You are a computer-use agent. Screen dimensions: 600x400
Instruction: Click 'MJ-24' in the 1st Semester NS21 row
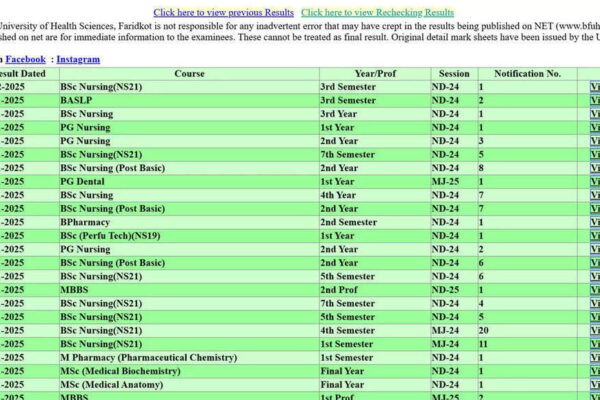454,344
